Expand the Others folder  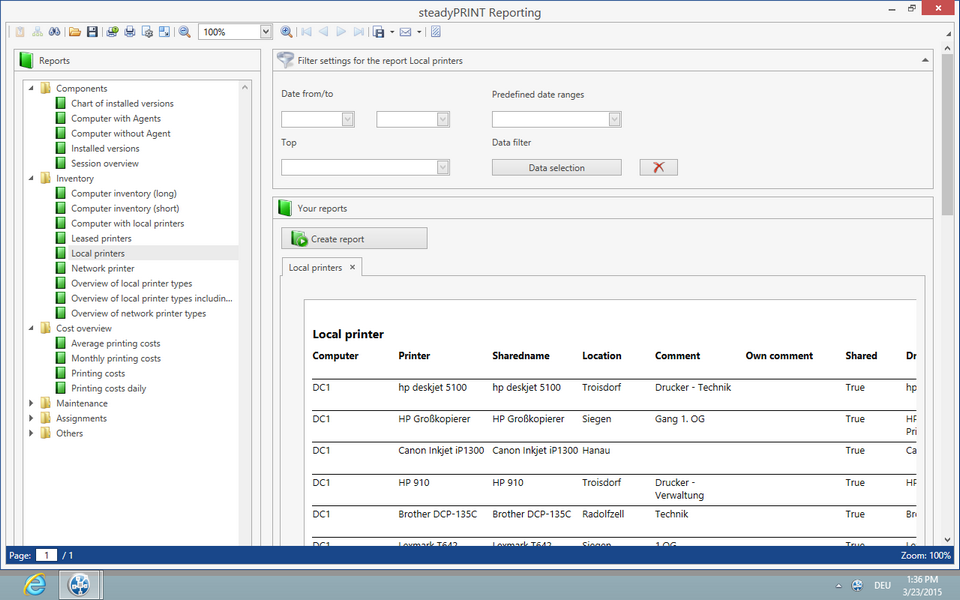(x=31, y=433)
